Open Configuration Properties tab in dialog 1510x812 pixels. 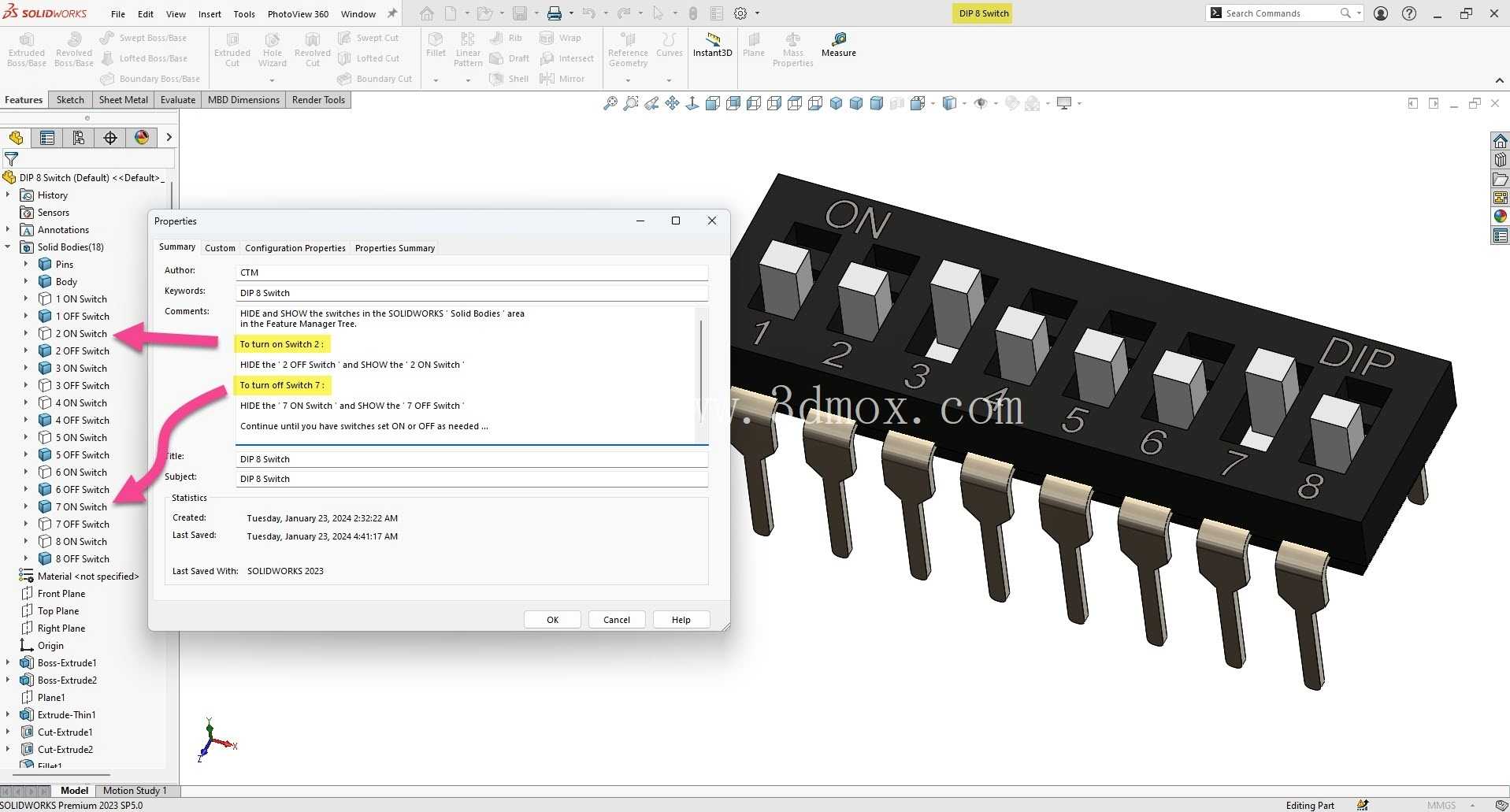[x=295, y=248]
